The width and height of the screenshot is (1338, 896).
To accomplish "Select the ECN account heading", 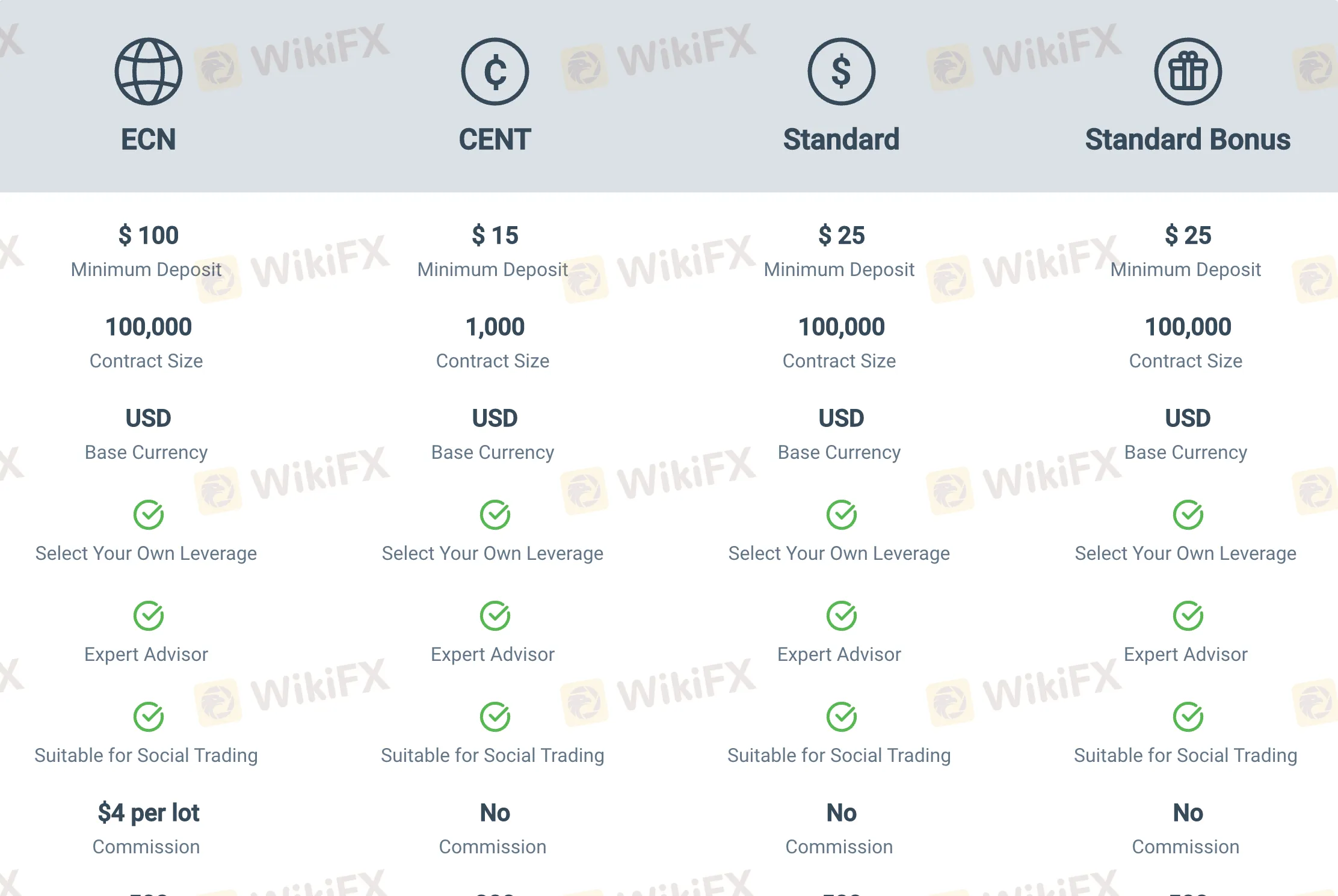I will (149, 140).
